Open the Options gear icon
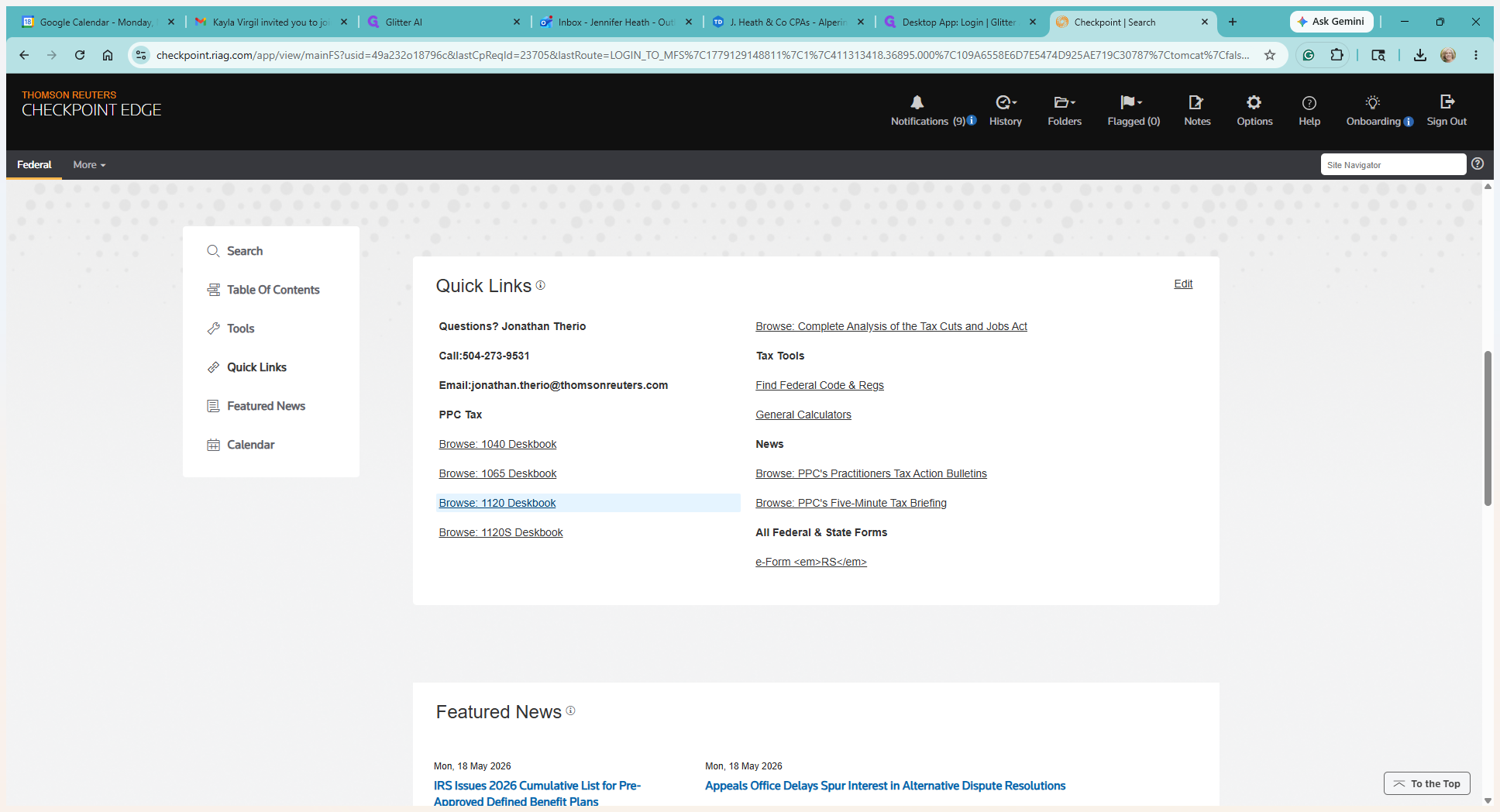The image size is (1500, 812). pos(1254,102)
